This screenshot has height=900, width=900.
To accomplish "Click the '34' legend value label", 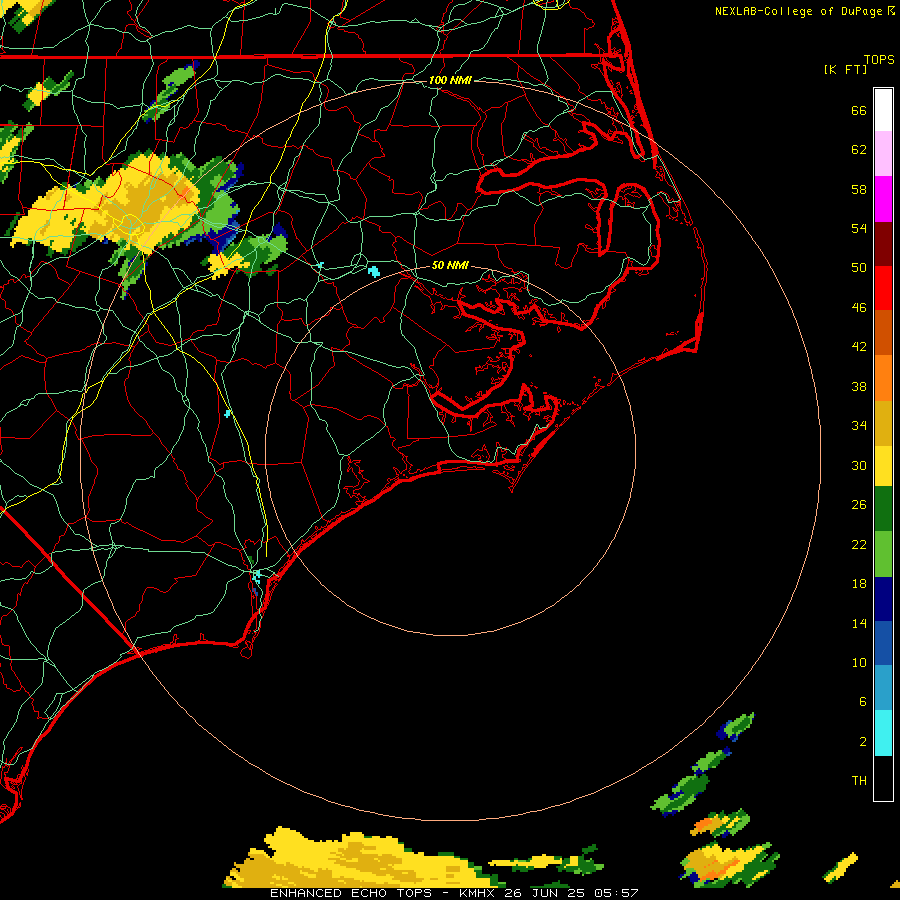I will [x=859, y=426].
